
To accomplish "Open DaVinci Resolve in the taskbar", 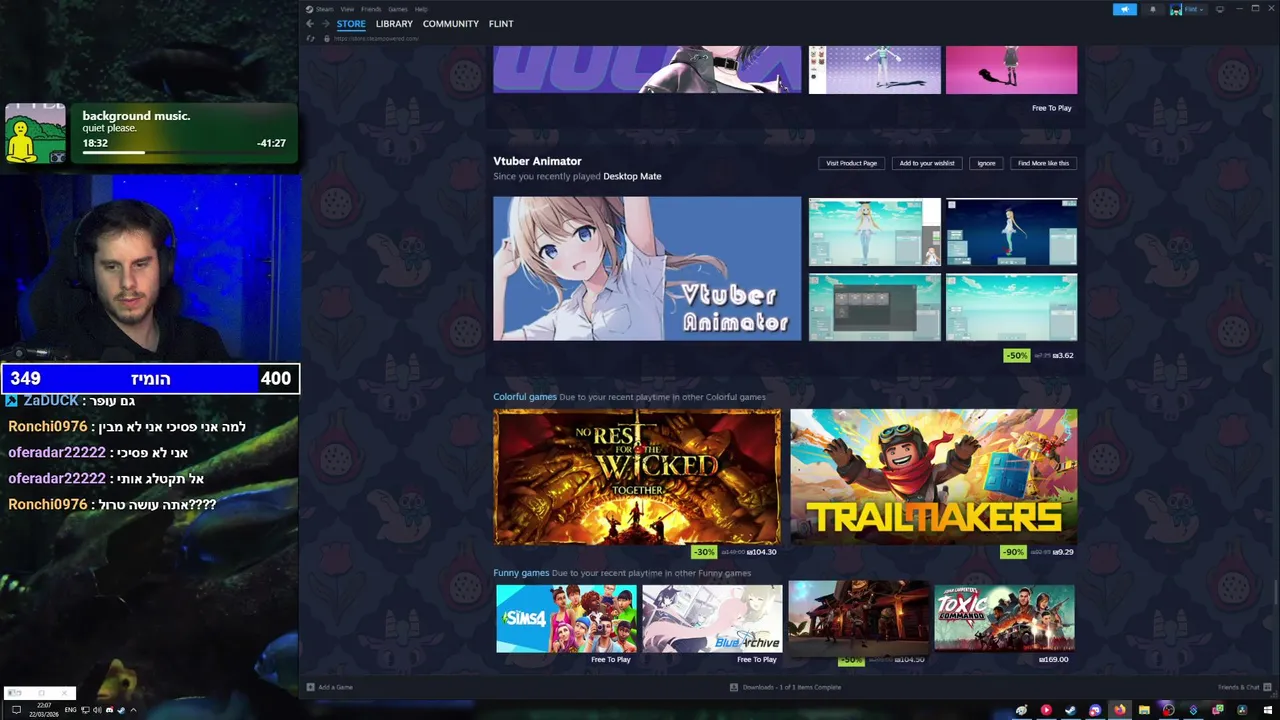I will [x=1242, y=710].
